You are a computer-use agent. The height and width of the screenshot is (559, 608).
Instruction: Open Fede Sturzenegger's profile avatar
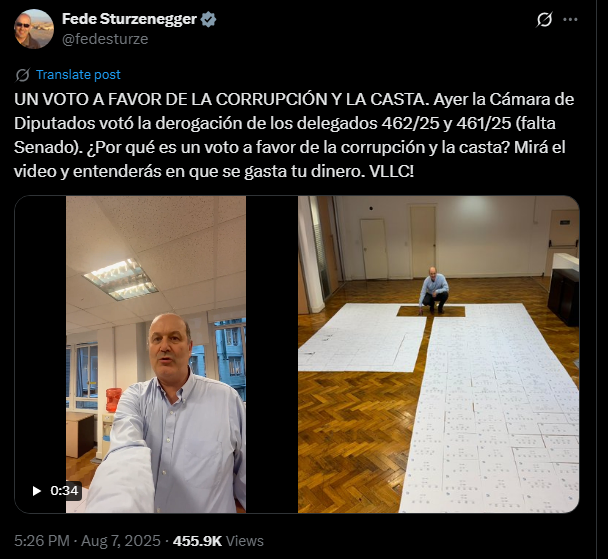click(34, 29)
